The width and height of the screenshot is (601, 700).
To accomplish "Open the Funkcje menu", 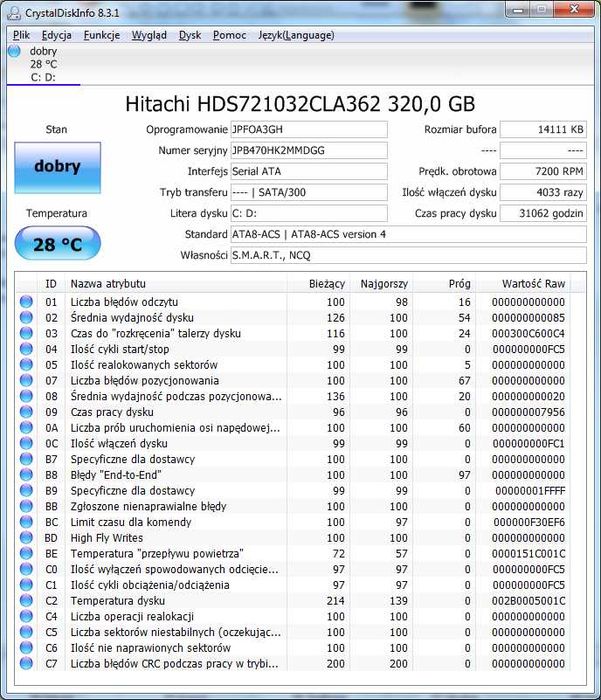I will point(102,35).
